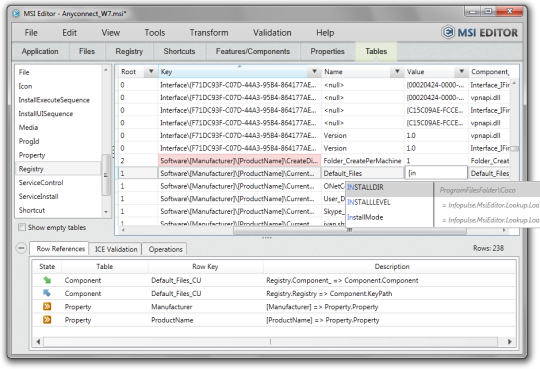540x369 pixels.
Task: Click the Default_Files name cell
Action: coord(362,173)
